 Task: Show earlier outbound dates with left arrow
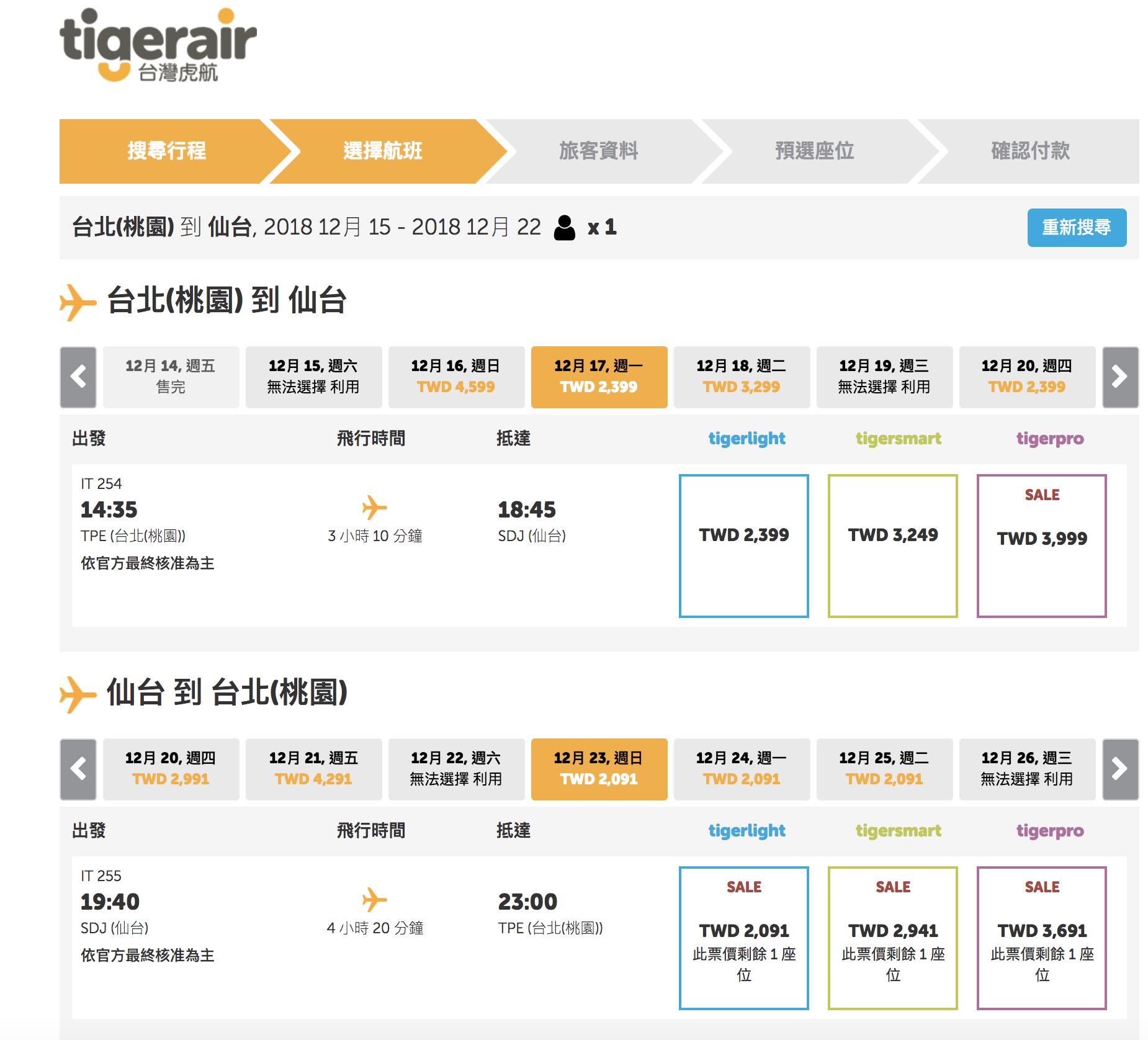tap(78, 377)
